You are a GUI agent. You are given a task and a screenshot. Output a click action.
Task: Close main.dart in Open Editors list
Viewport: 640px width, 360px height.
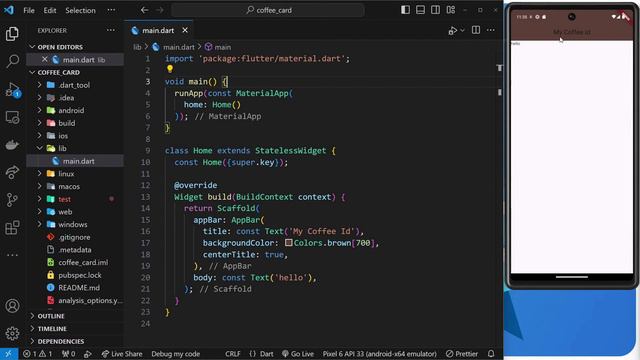click(44, 60)
